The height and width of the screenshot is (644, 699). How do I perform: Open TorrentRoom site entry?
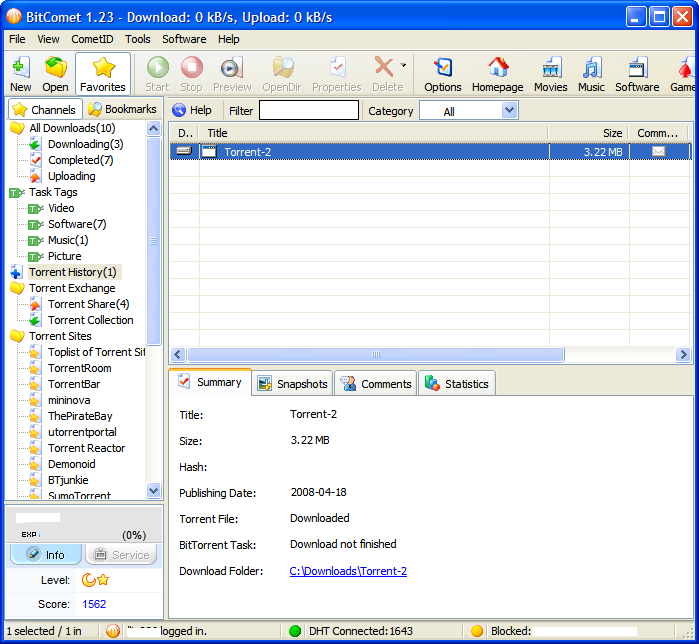coord(80,369)
